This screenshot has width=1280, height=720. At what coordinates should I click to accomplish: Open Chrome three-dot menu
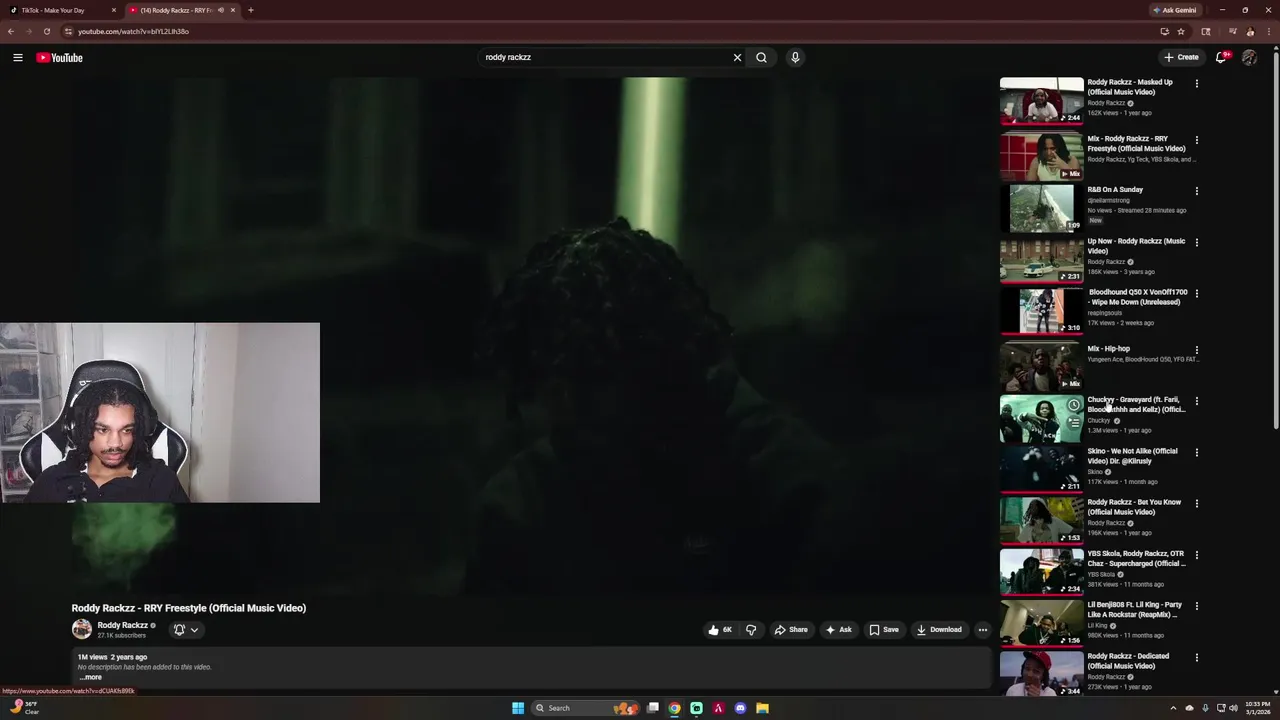[x=1267, y=31]
